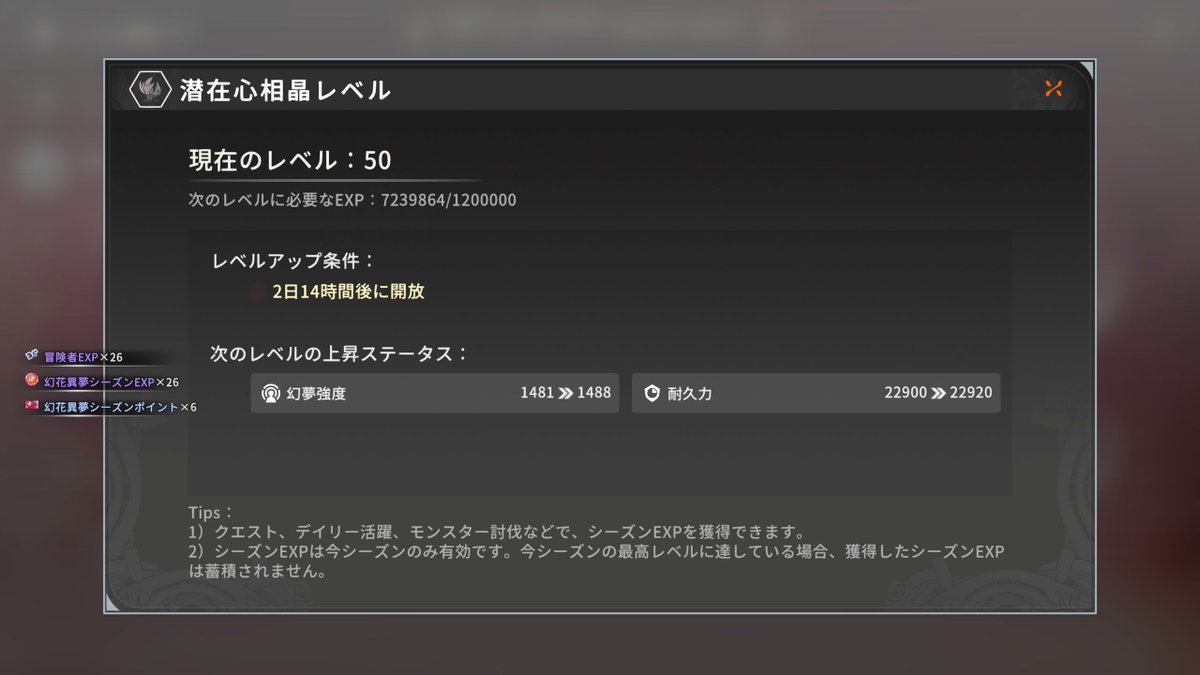Expand the 1481 to 1488 upgrade arrows
Screen dimensions: 1200x675
(566, 393)
